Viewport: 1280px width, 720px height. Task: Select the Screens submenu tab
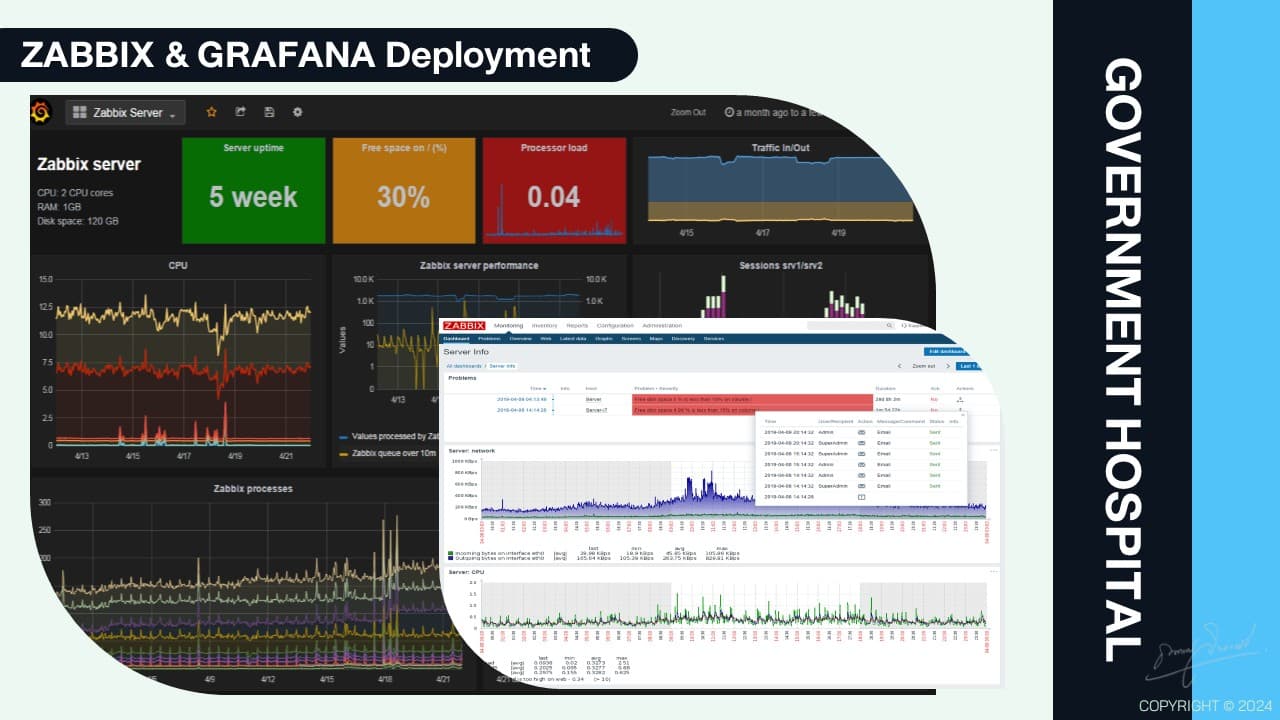tap(631, 339)
